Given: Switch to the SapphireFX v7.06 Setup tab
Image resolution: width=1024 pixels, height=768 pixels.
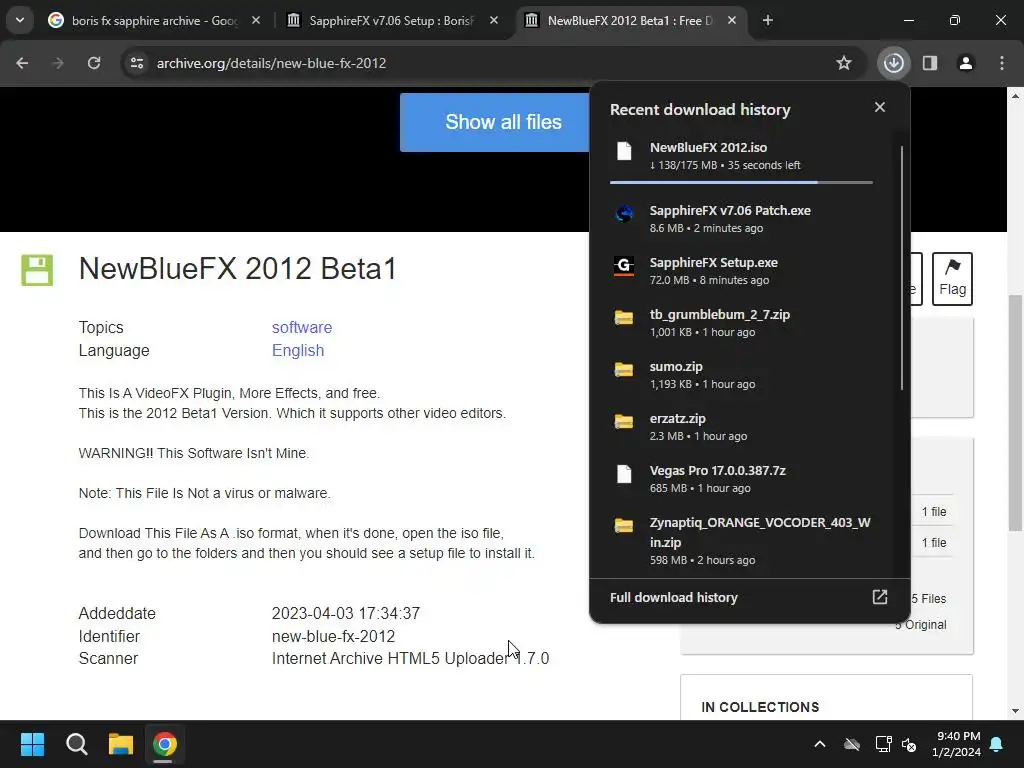Looking at the screenshot, I should click(391, 21).
